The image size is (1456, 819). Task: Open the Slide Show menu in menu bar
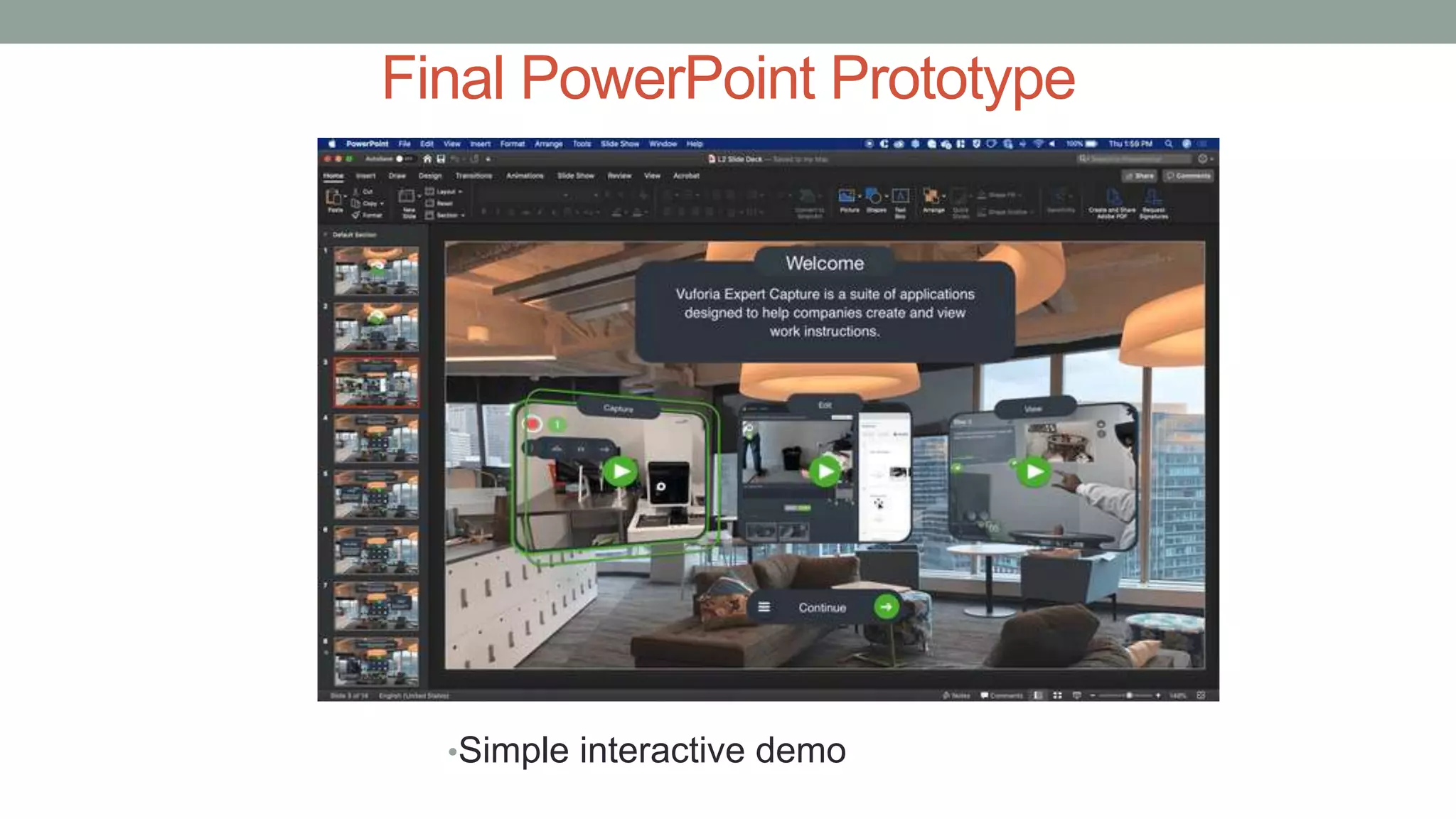[619, 144]
